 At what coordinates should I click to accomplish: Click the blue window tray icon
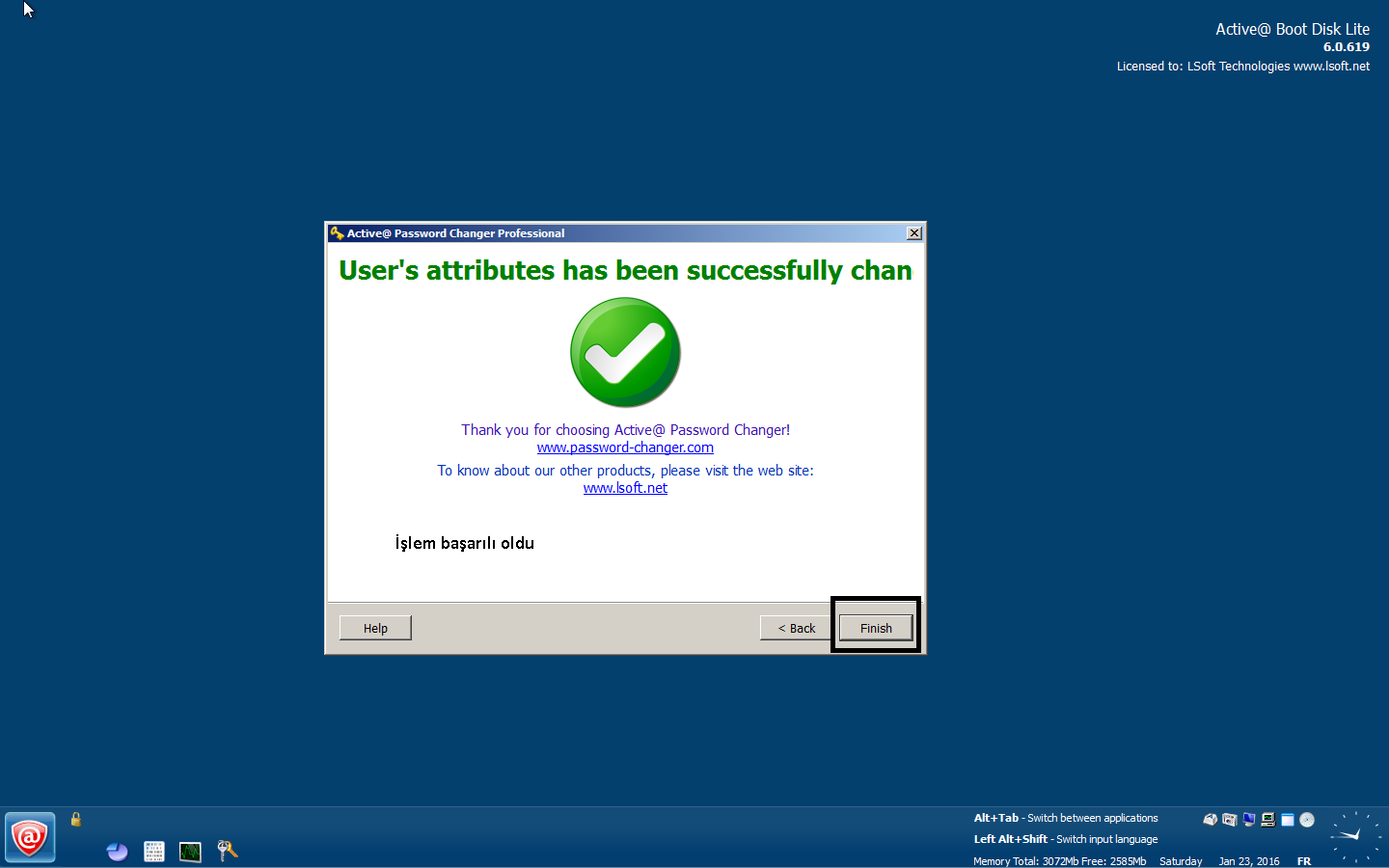pos(1287,820)
